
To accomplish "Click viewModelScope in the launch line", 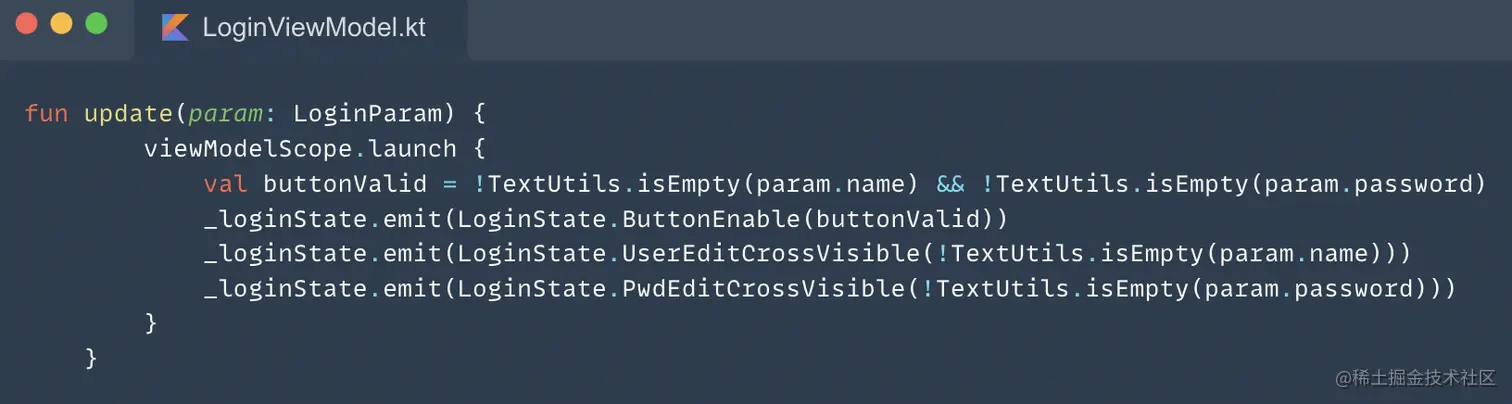I will 249,149.
